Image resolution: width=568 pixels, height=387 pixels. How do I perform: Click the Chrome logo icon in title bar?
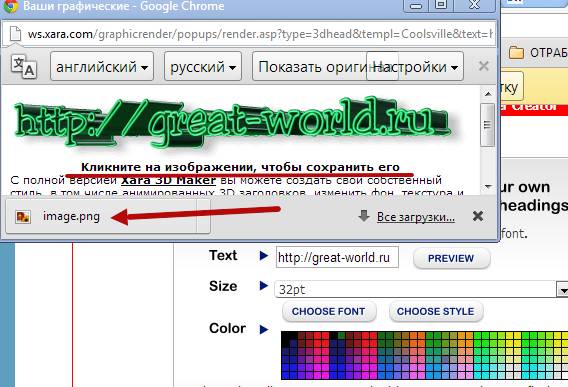(11, 6)
